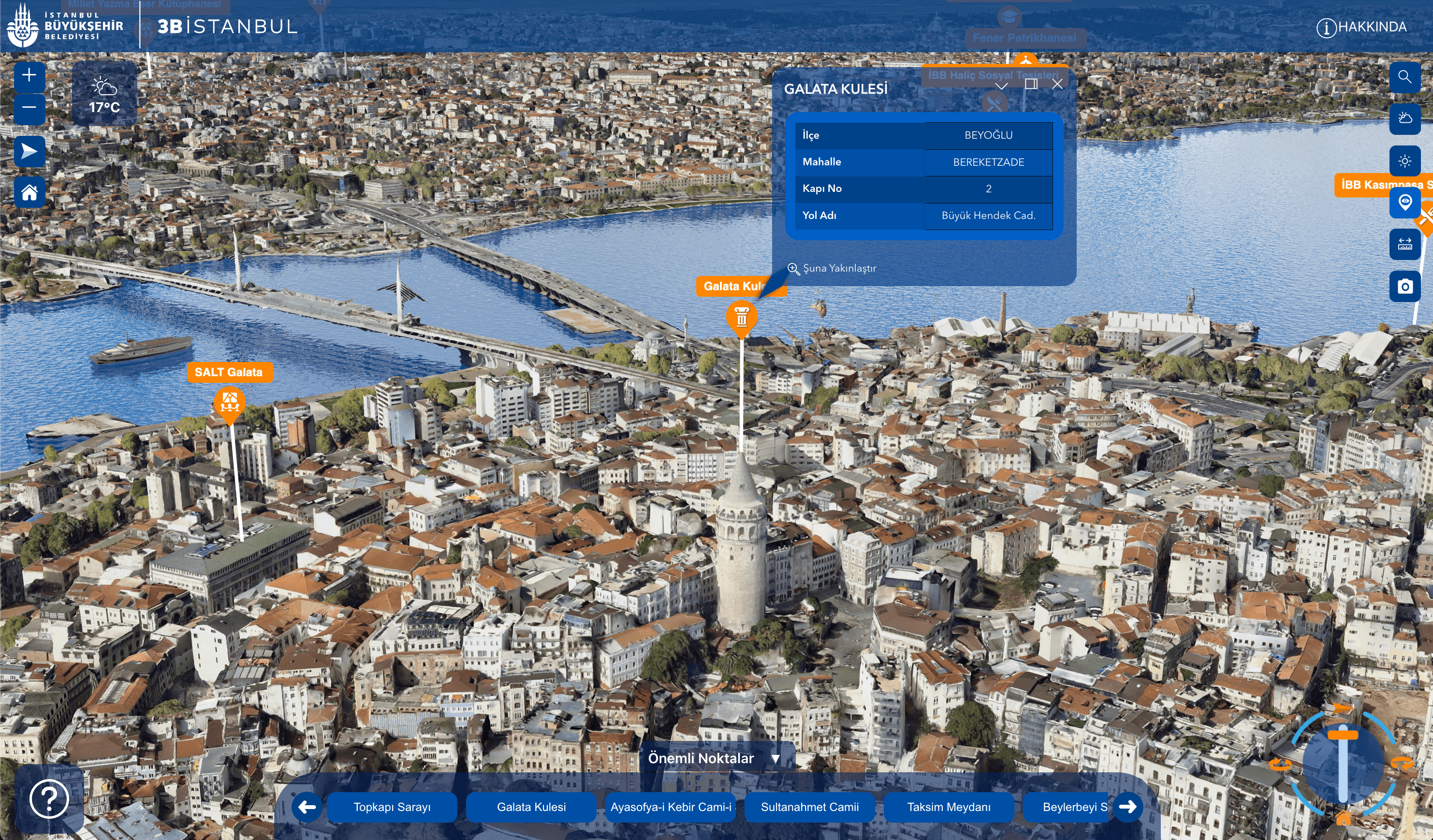Maximize the Galata Kulesi info panel
The height and width of the screenshot is (840, 1433).
(1031, 84)
